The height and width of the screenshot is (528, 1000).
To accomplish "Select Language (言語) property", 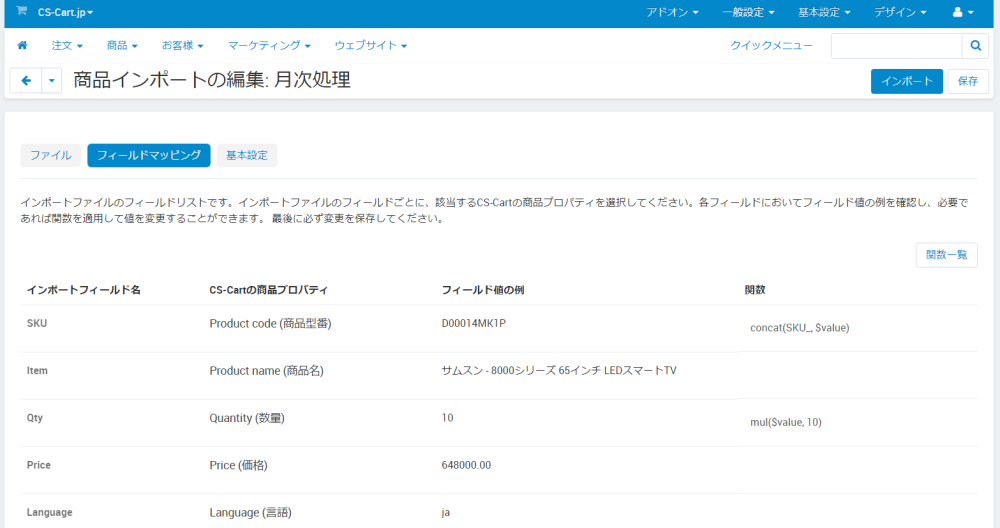I will click(250, 513).
